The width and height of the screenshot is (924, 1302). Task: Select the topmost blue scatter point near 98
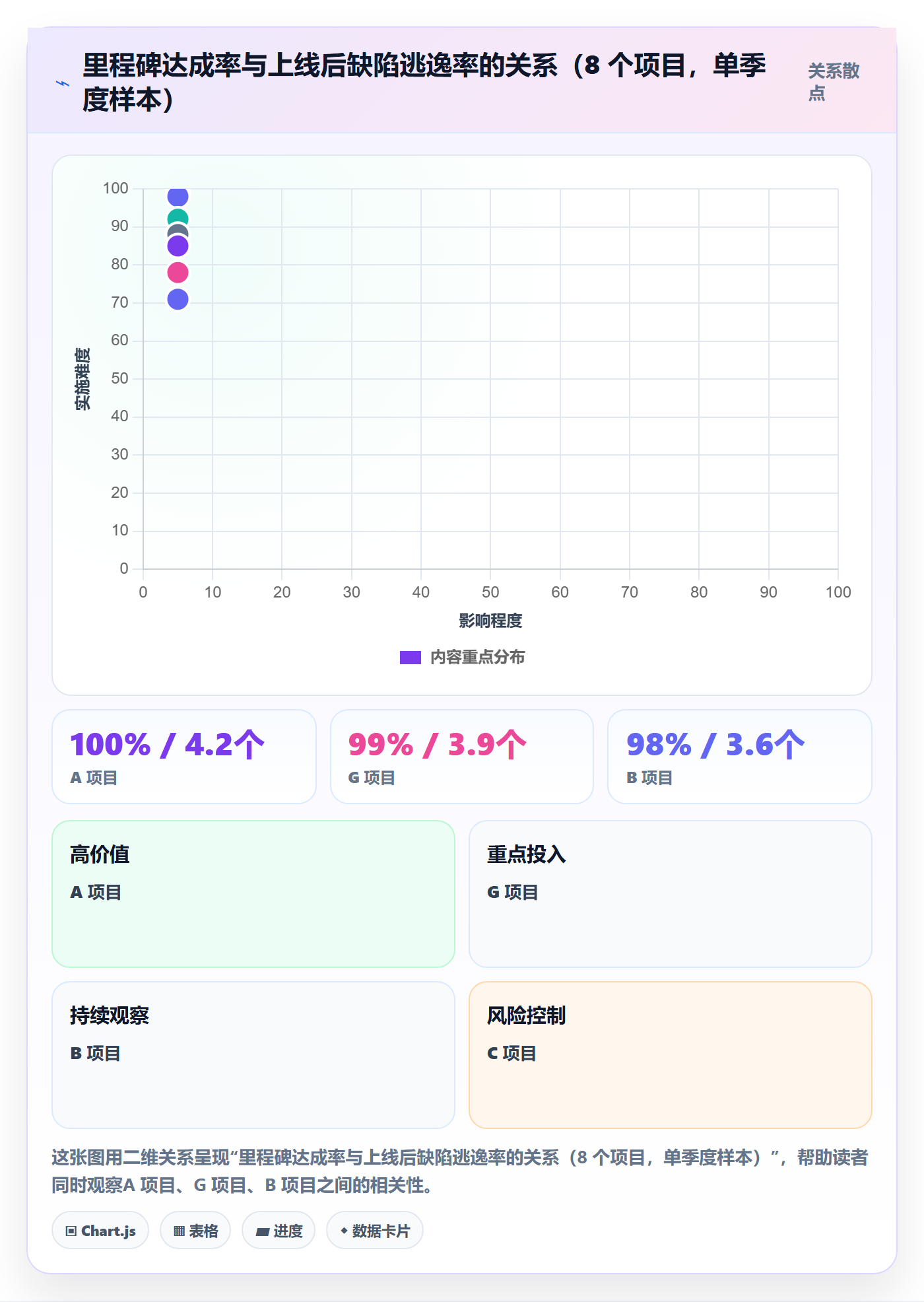point(178,197)
